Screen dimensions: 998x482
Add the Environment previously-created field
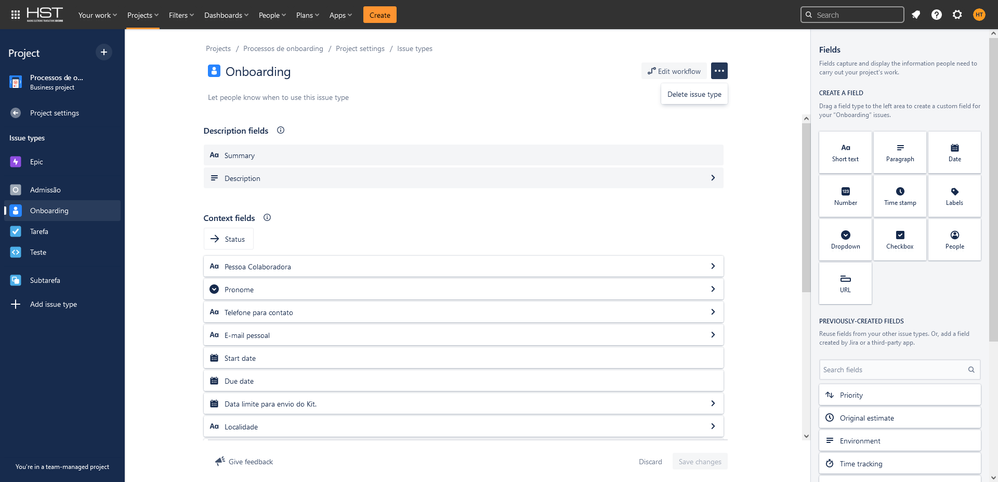click(x=900, y=441)
